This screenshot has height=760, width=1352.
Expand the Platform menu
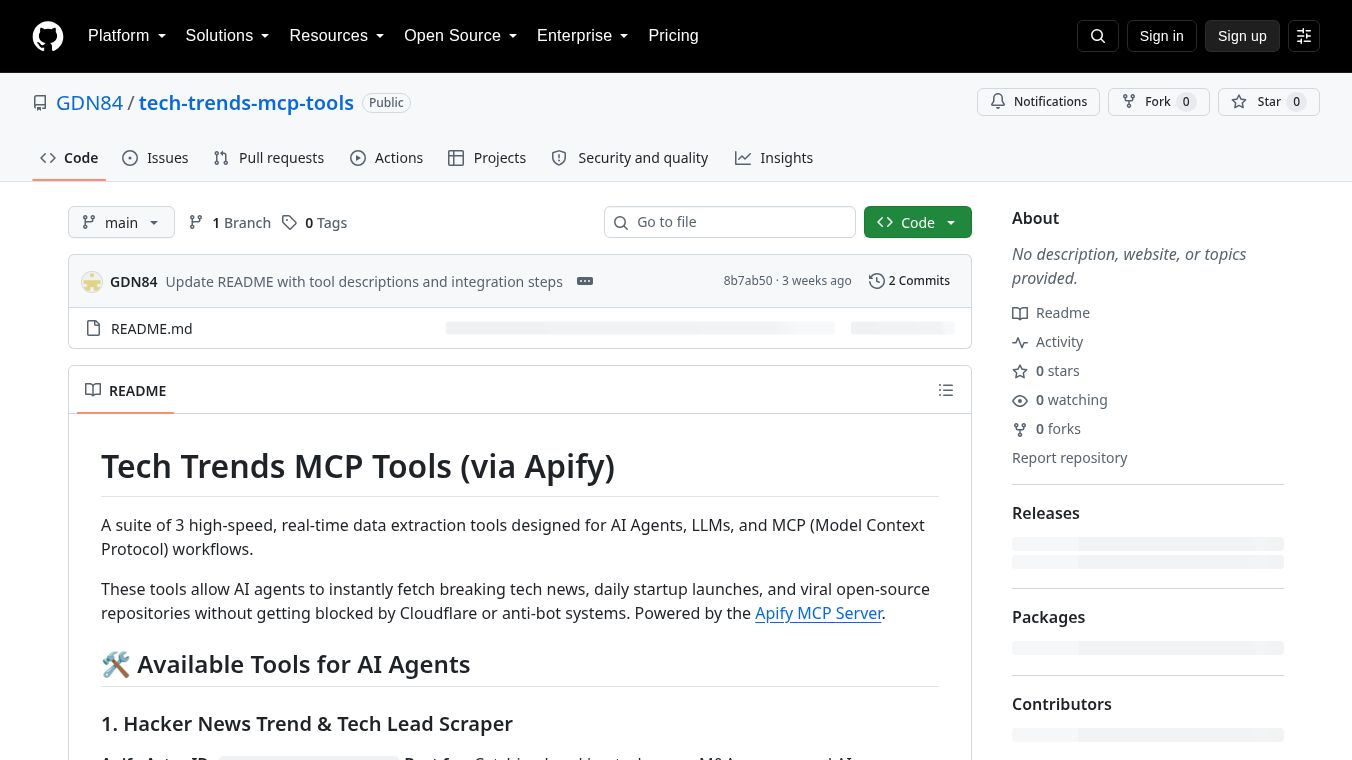click(x=127, y=36)
